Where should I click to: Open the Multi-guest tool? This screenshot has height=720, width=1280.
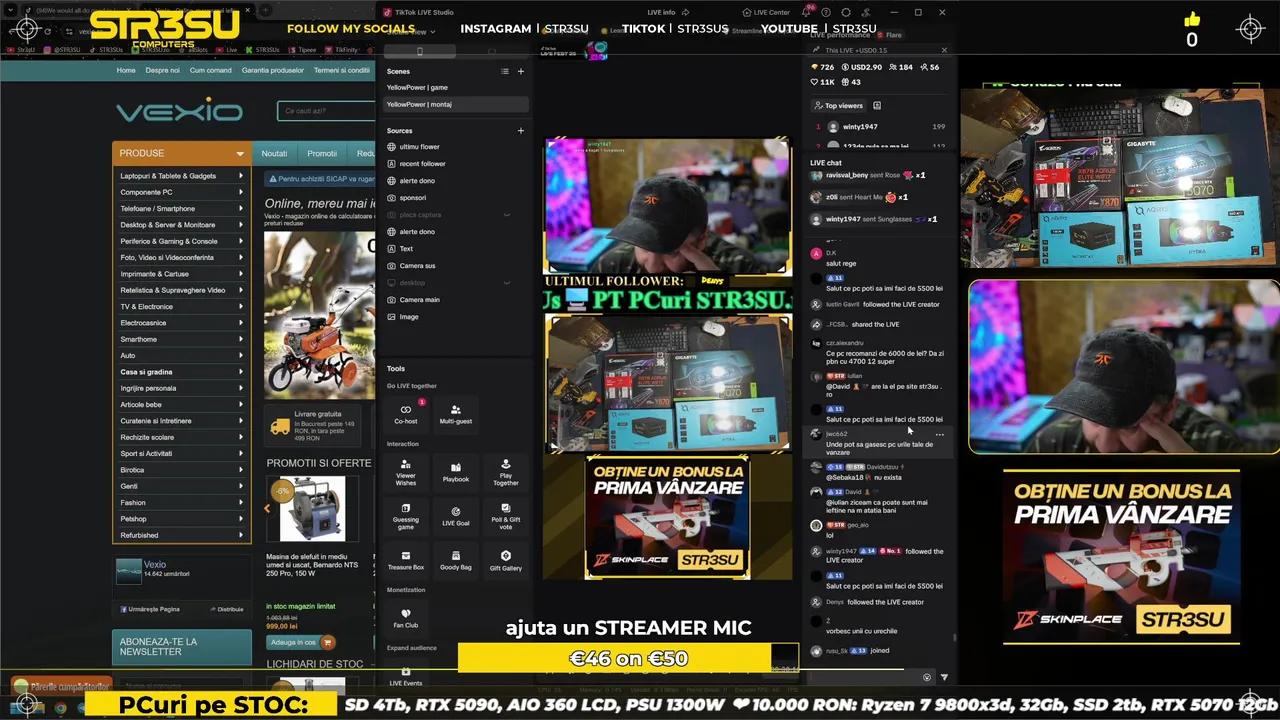455,414
